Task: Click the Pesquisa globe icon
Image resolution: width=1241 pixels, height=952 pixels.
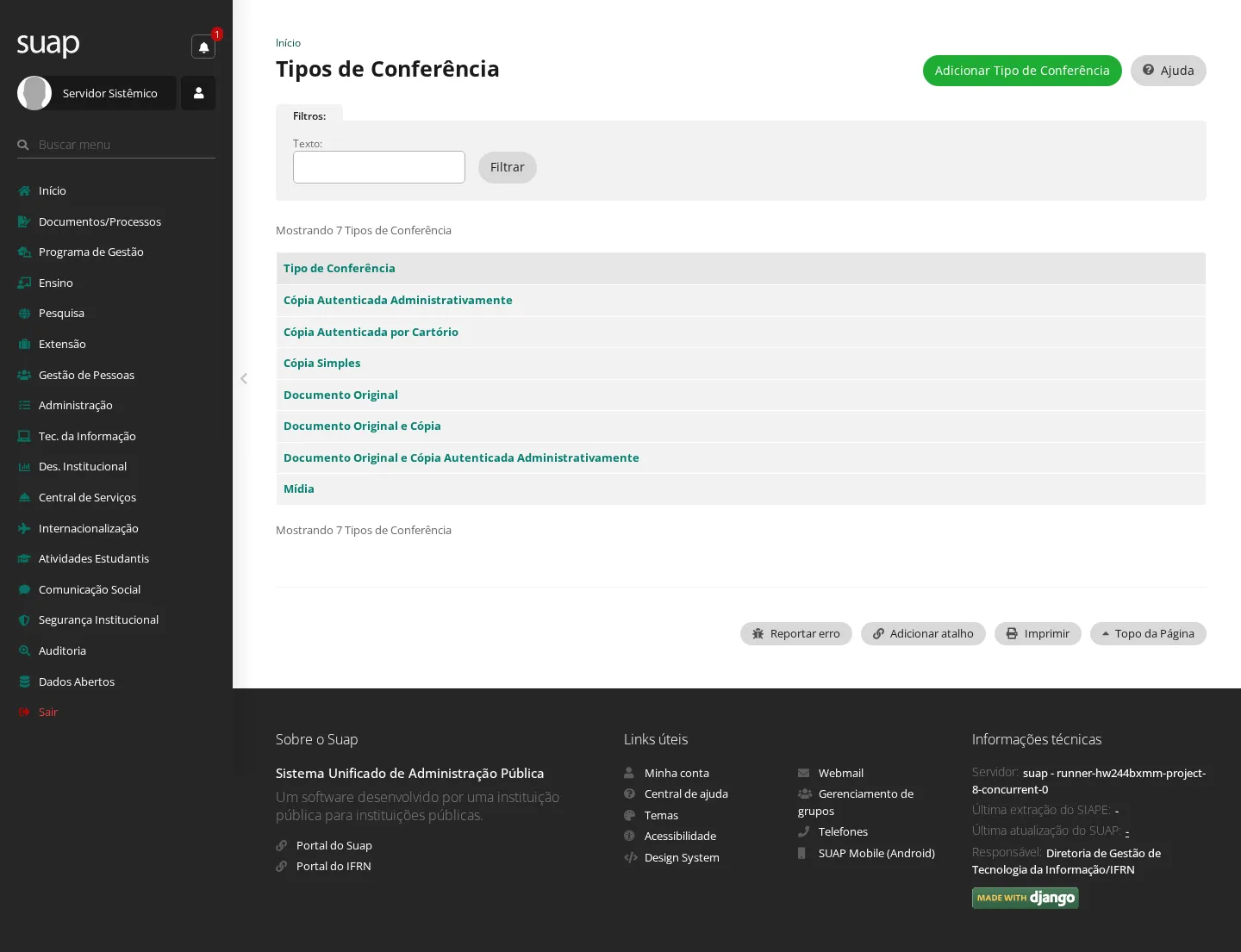Action: point(24,314)
